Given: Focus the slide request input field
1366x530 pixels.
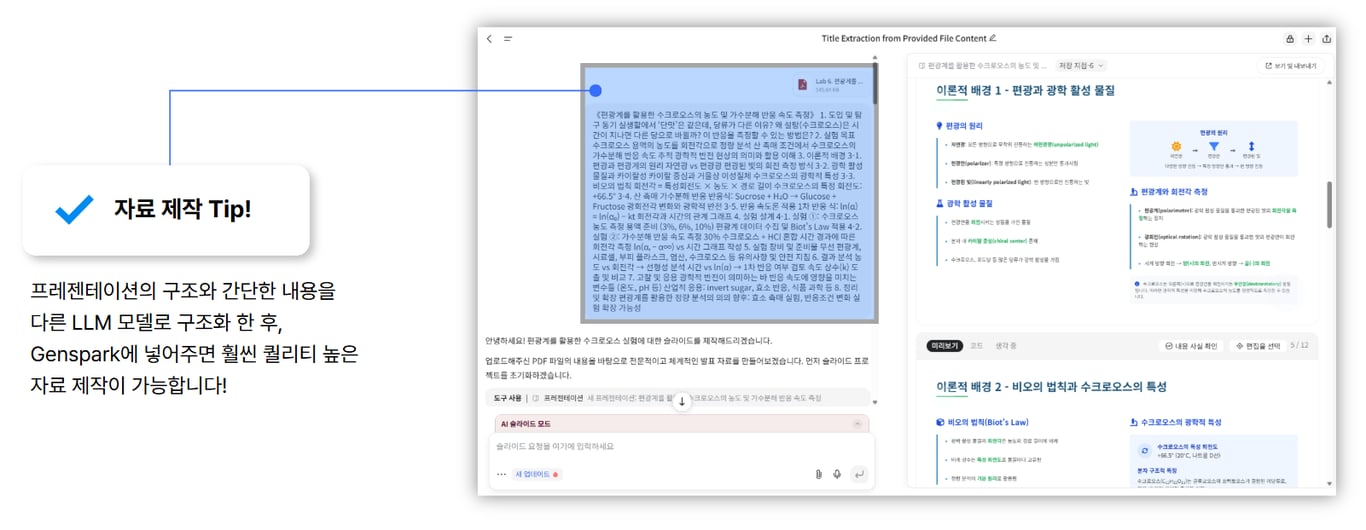Looking at the screenshot, I should tap(680, 448).
